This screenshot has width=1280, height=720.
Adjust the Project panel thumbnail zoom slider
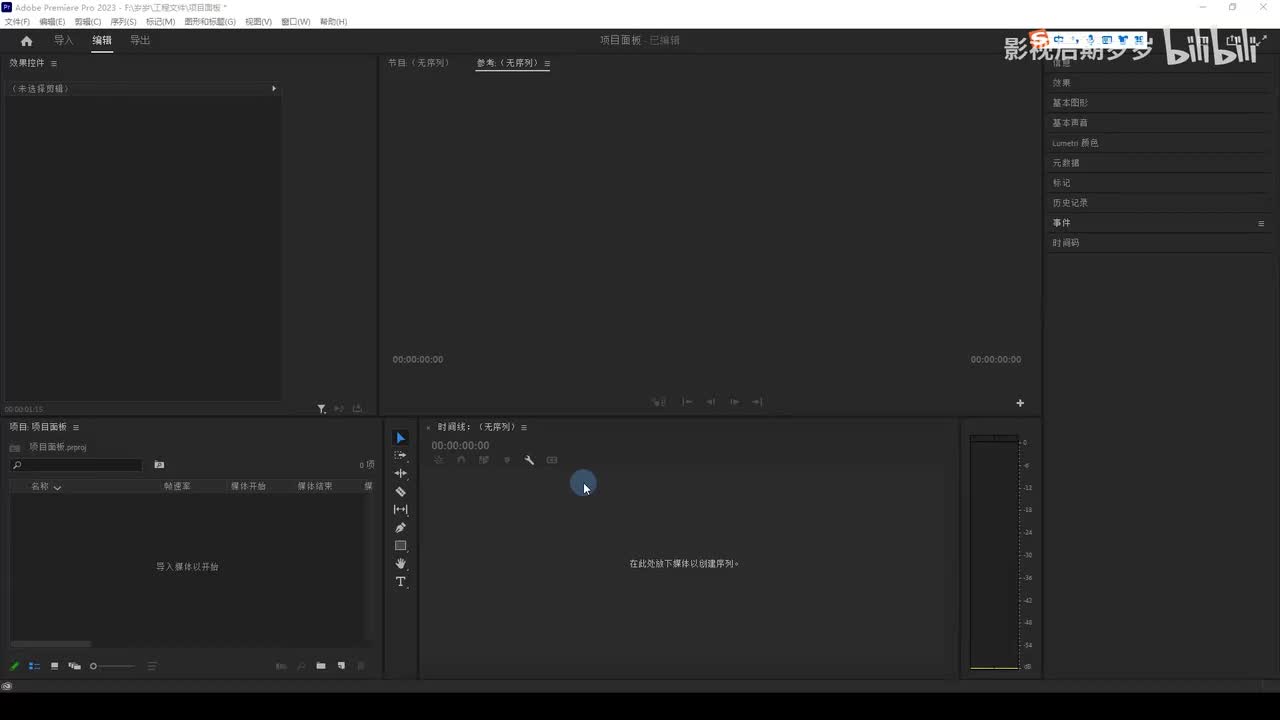[112, 666]
